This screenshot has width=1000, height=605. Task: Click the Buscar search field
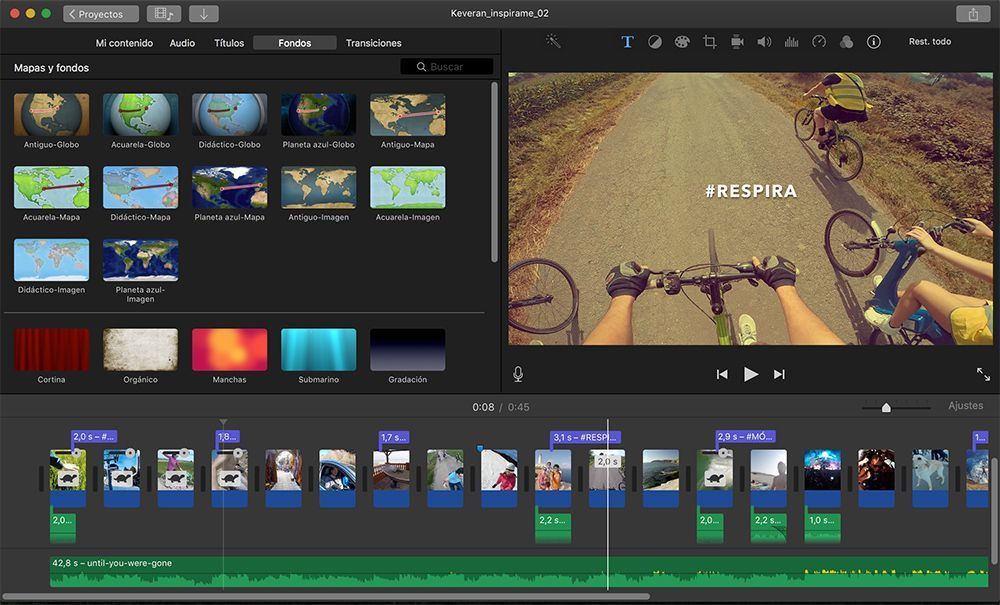[x=446, y=66]
